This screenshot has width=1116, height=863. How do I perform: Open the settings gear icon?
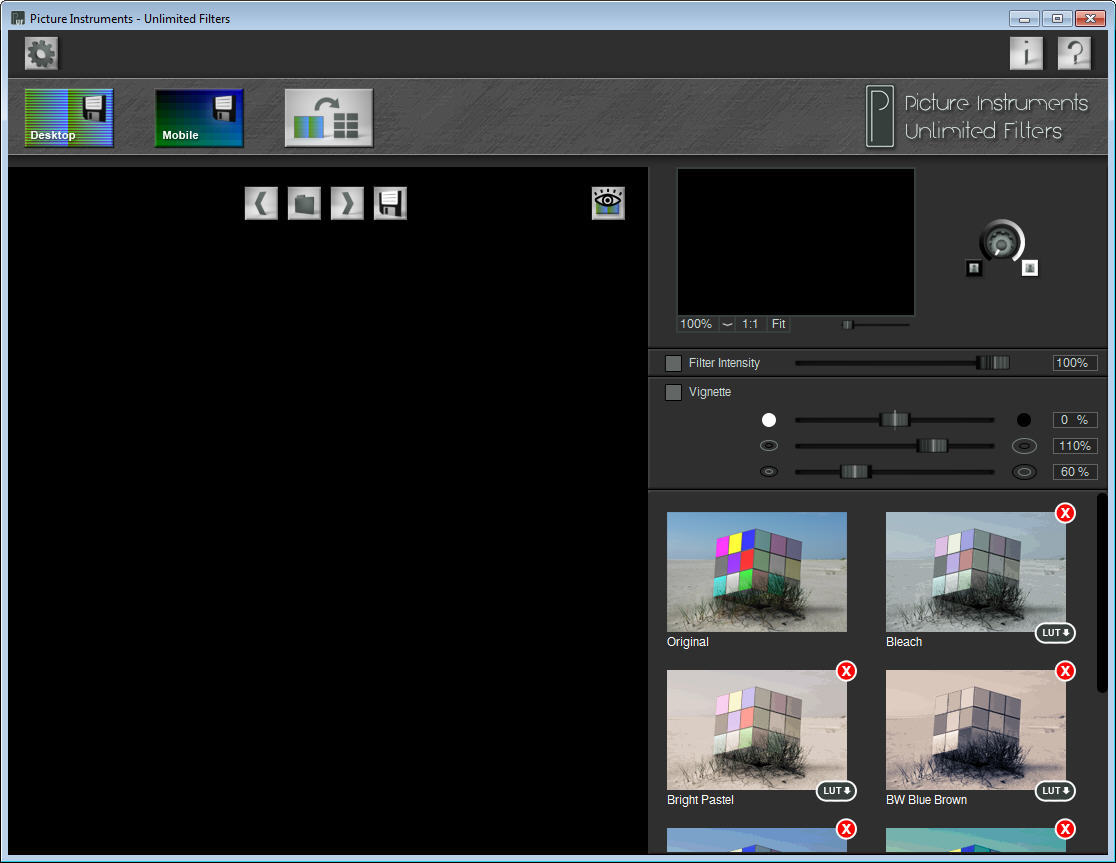[x=41, y=54]
